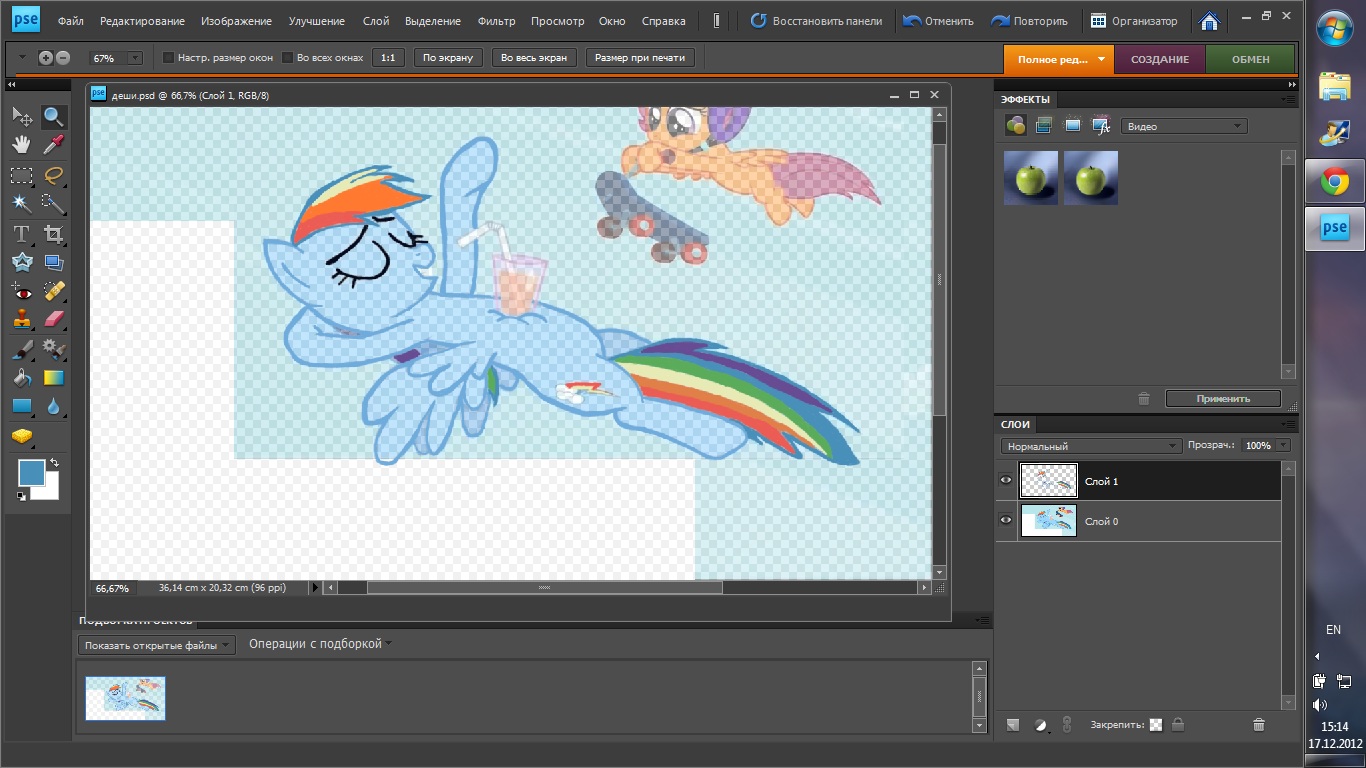This screenshot has width=1366, height=768.
Task: Choose the Eraser tool
Action: [54, 320]
